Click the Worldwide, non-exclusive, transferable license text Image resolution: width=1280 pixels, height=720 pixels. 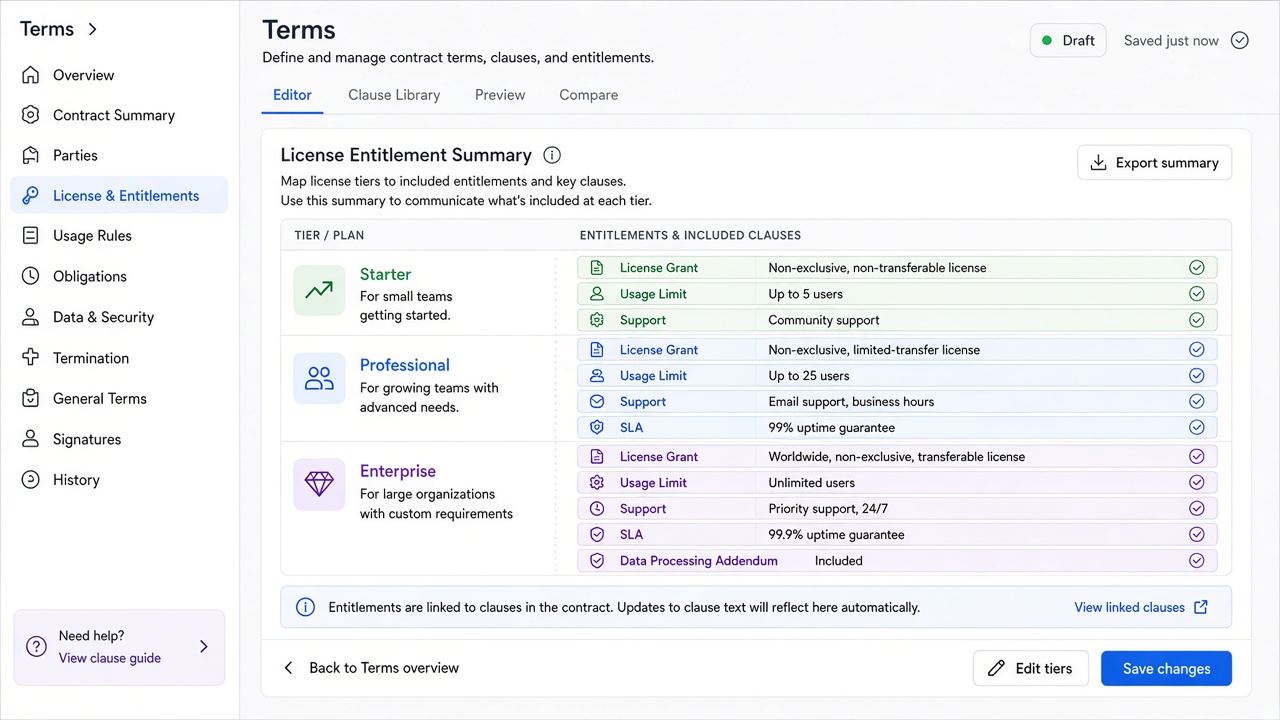[896, 457]
